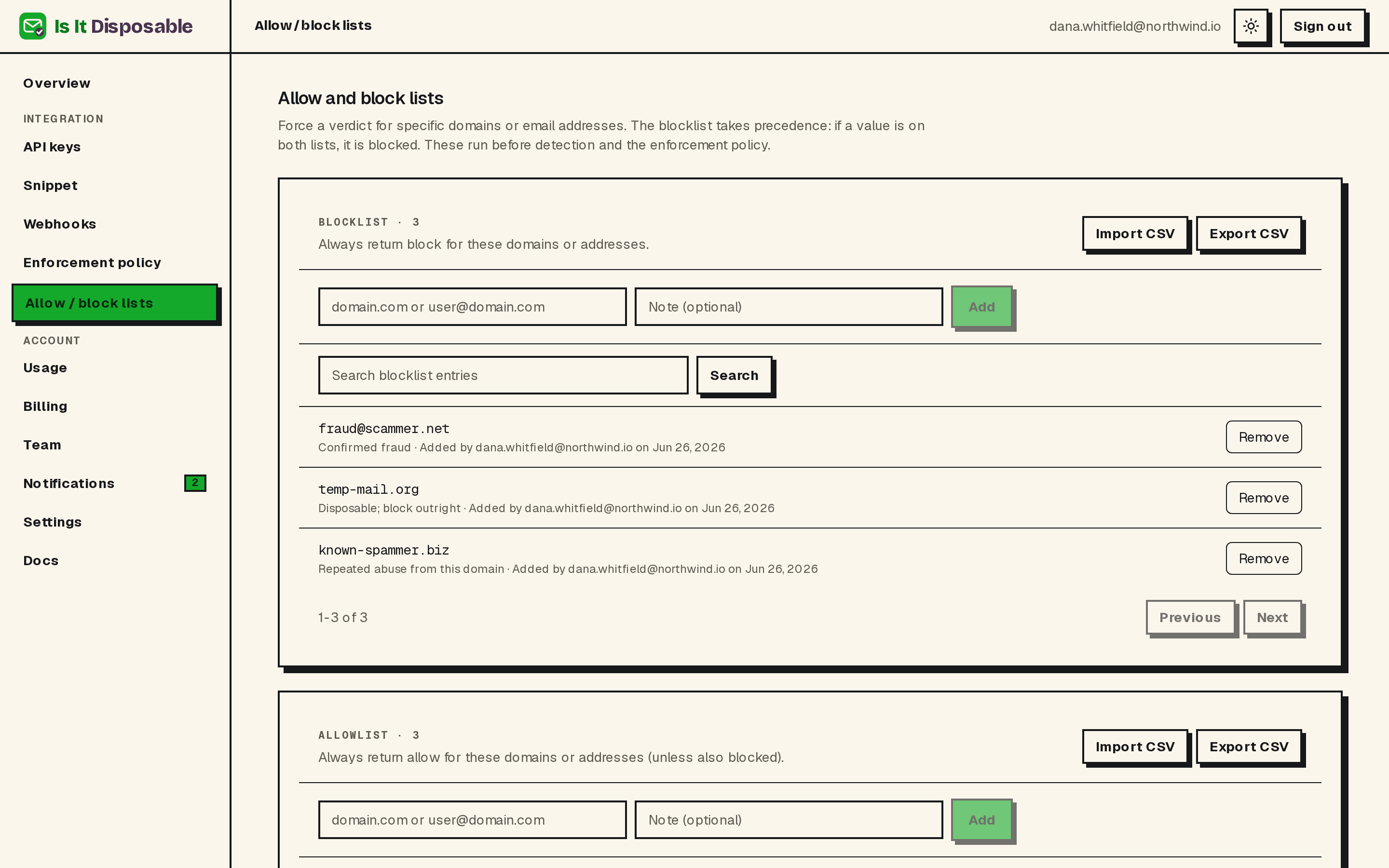Click the Is It Disposable envelope logo
Screen dimensions: 1389x868
click(33, 27)
